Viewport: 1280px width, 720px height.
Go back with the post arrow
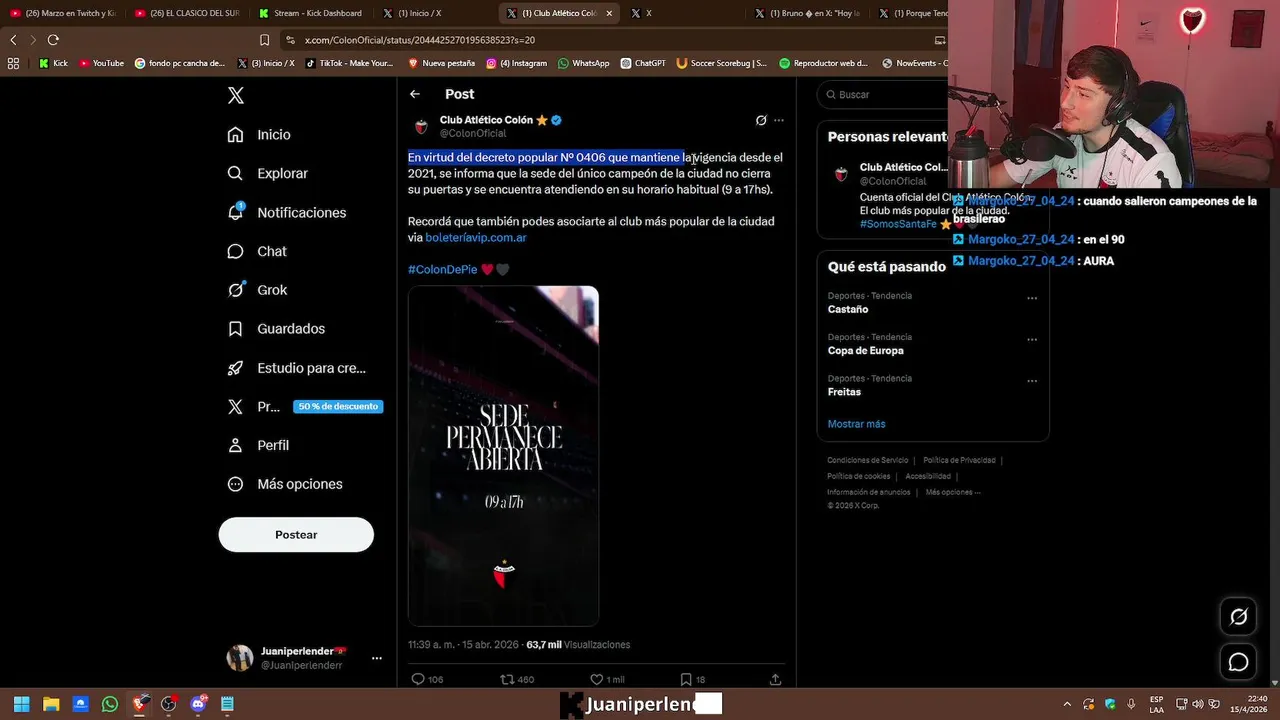point(415,94)
